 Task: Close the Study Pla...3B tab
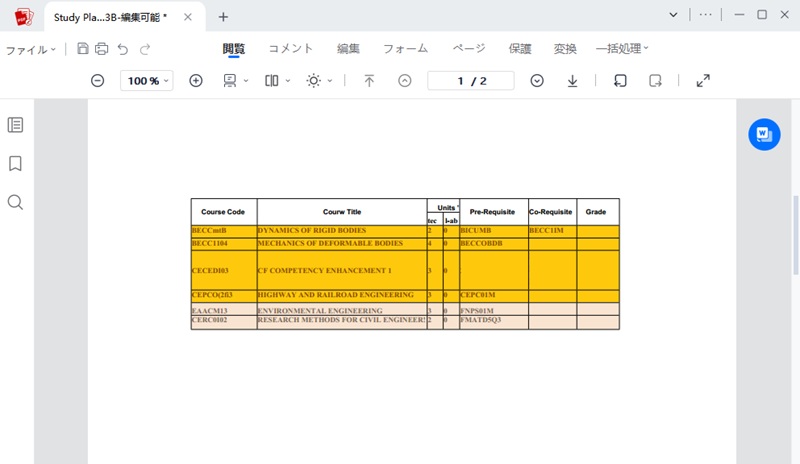click(188, 17)
